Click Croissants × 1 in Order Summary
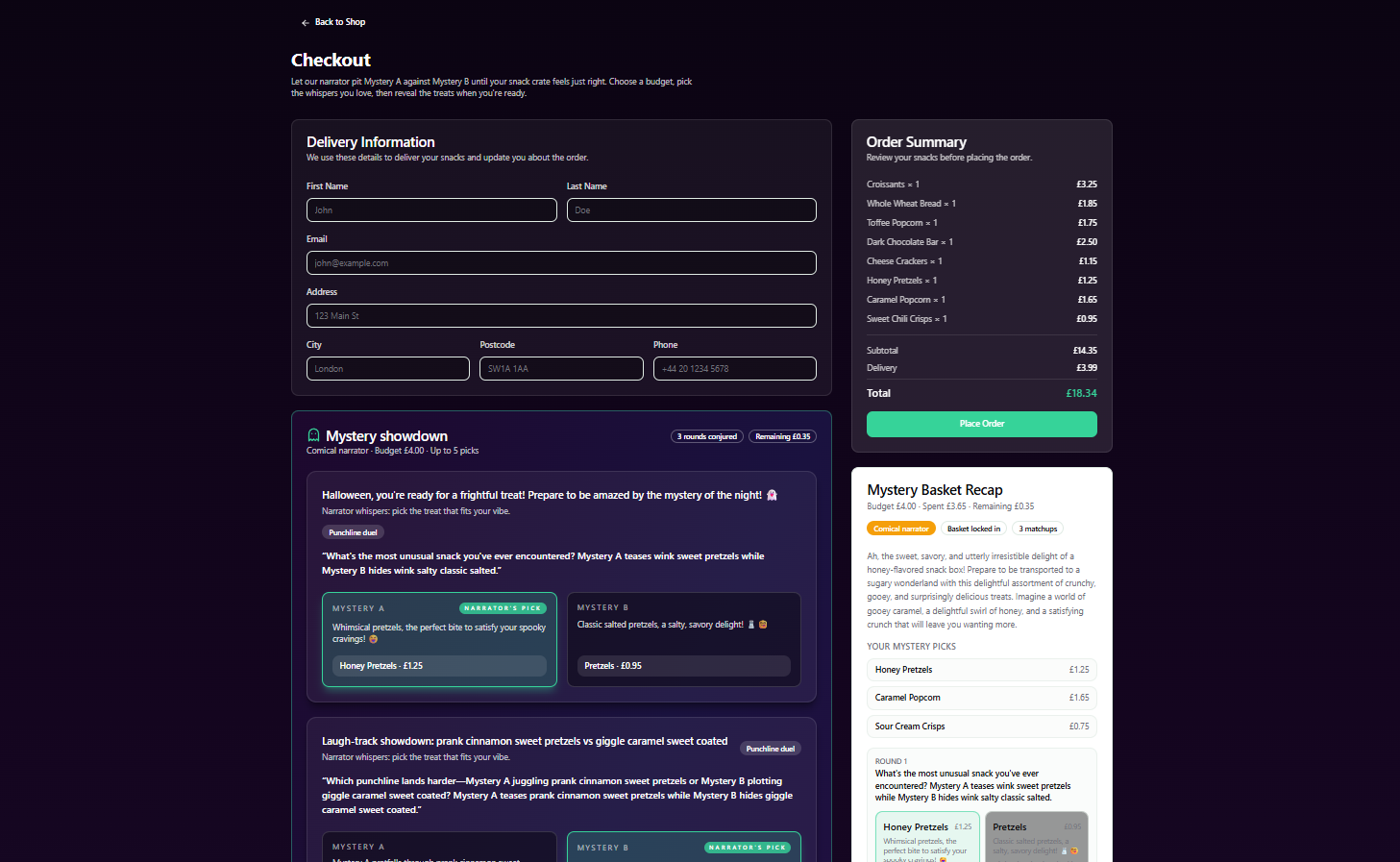The width and height of the screenshot is (1400, 862). (x=982, y=185)
